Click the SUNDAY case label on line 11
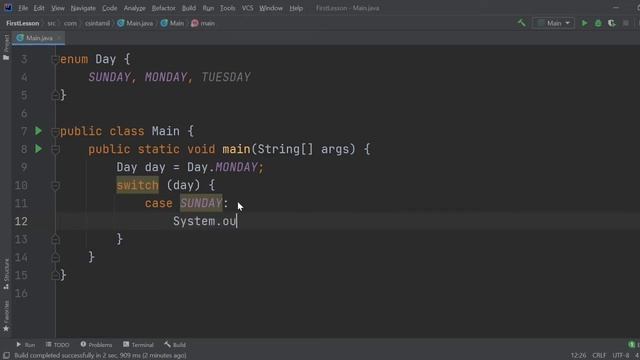640x360 pixels. (201, 203)
